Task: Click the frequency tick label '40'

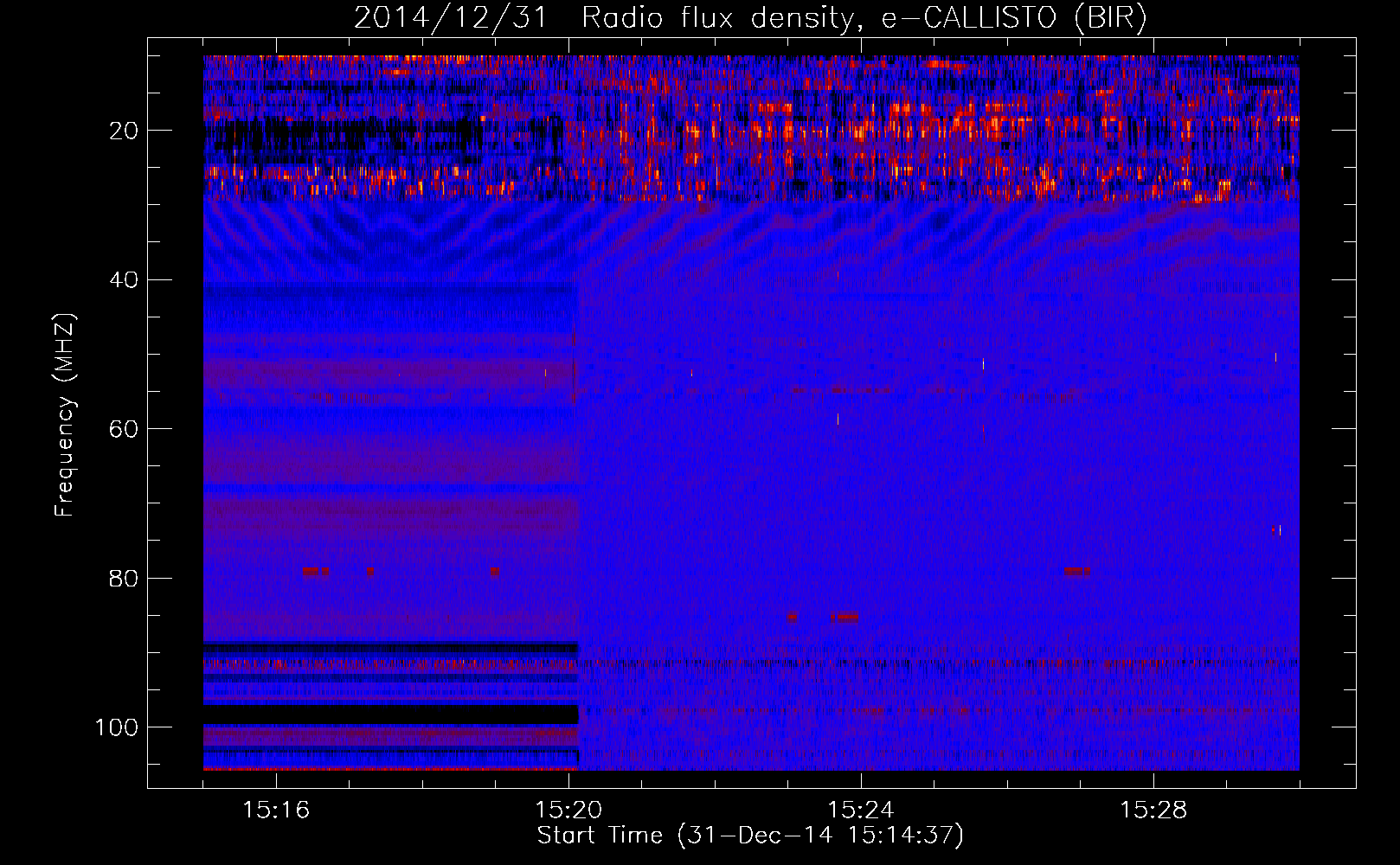Action: point(124,280)
